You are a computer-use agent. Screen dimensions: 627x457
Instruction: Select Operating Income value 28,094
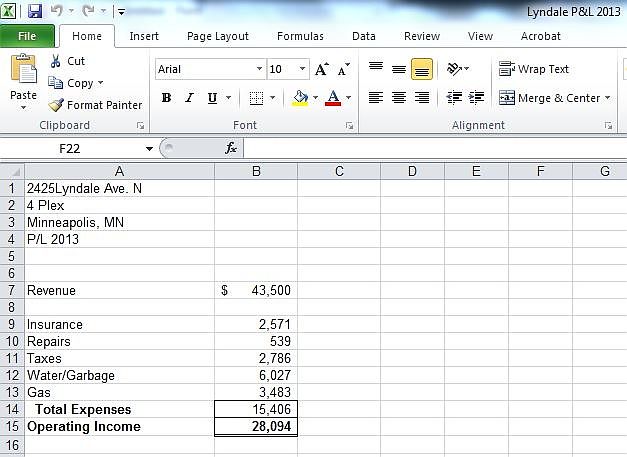coord(256,426)
